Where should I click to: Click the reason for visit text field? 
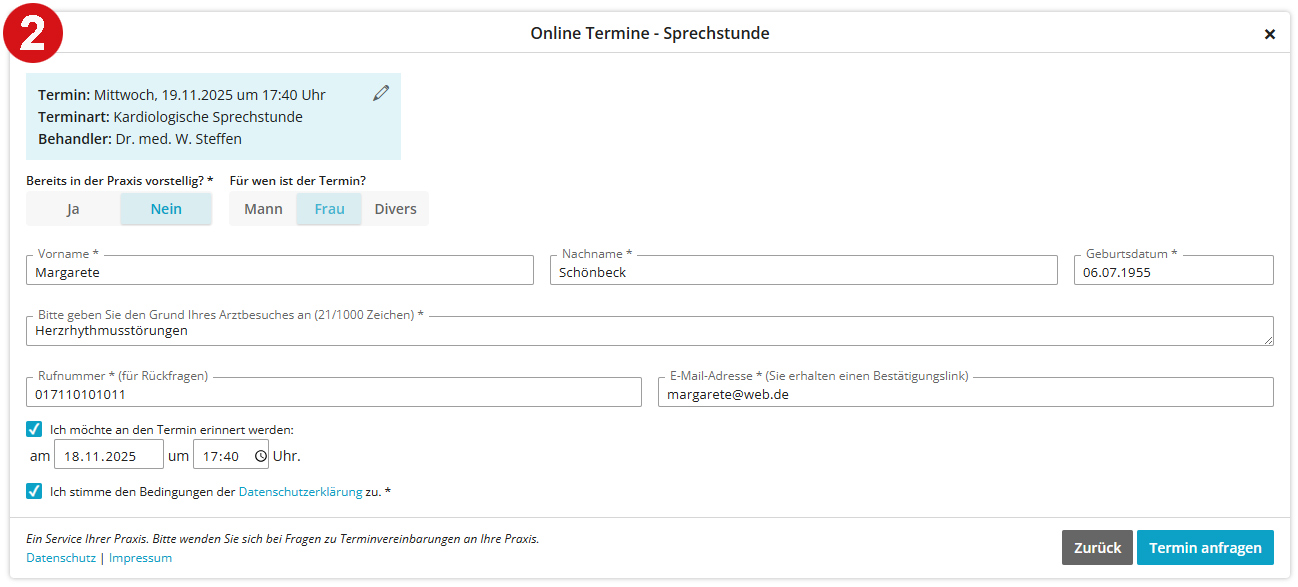coord(650,331)
